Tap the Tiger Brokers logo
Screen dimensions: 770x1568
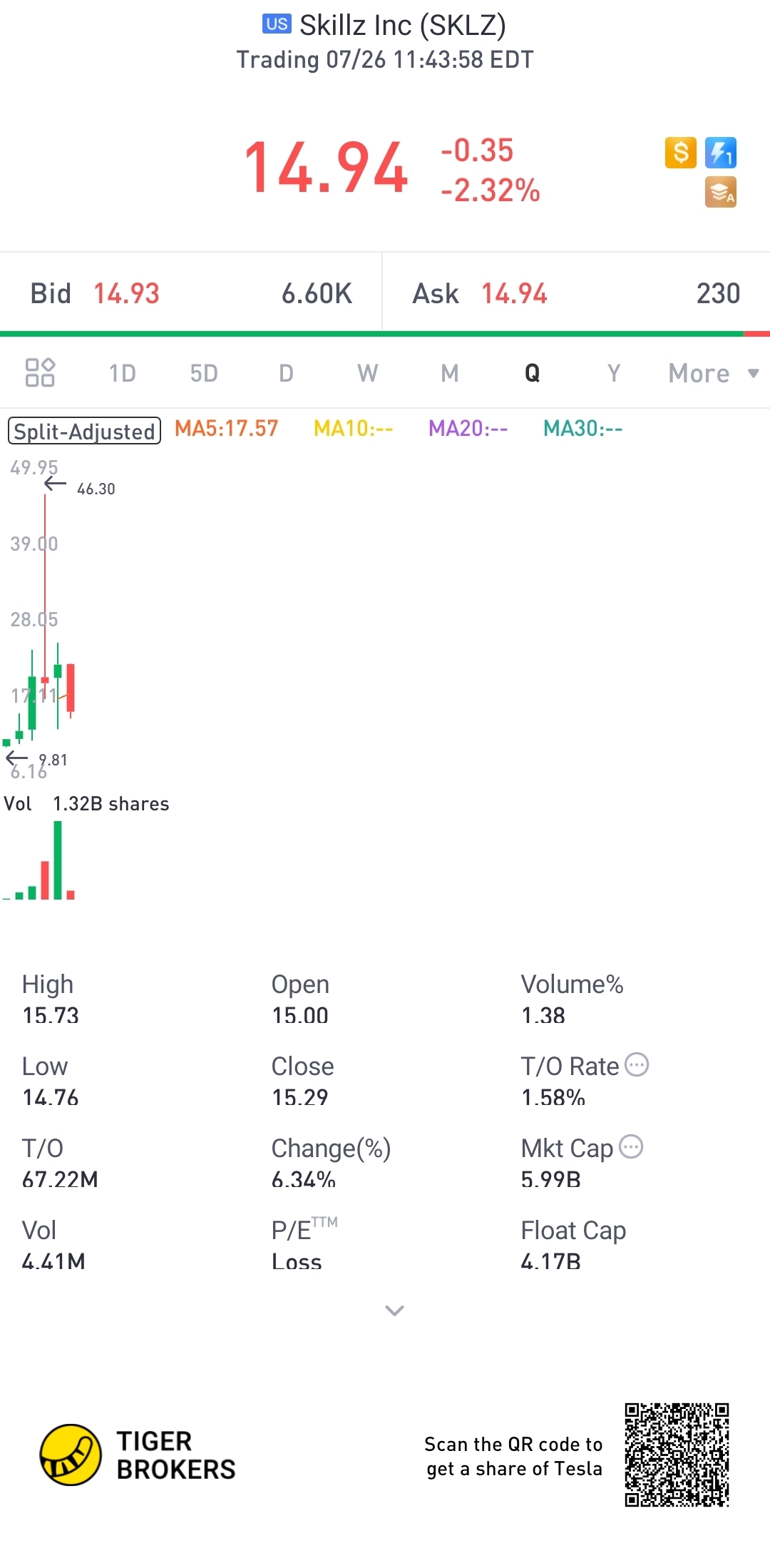(x=138, y=1455)
